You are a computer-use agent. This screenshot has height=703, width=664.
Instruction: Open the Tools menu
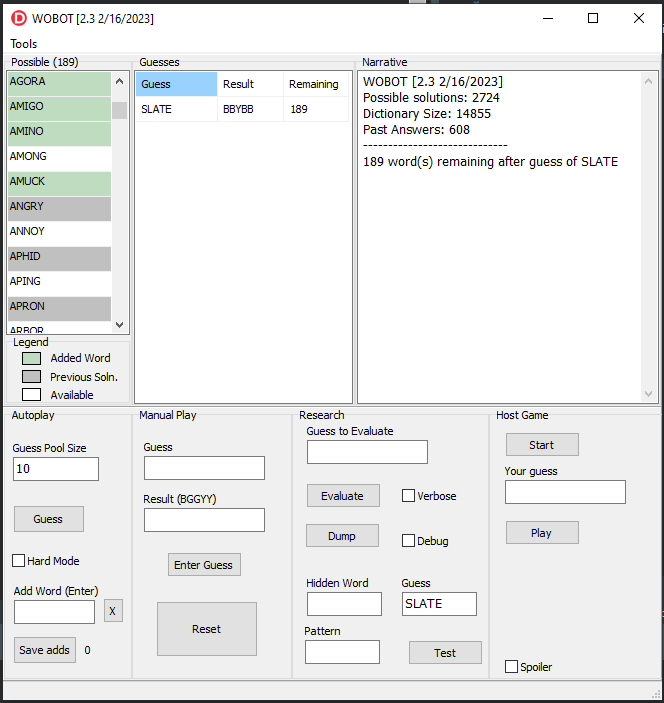[x=23, y=44]
